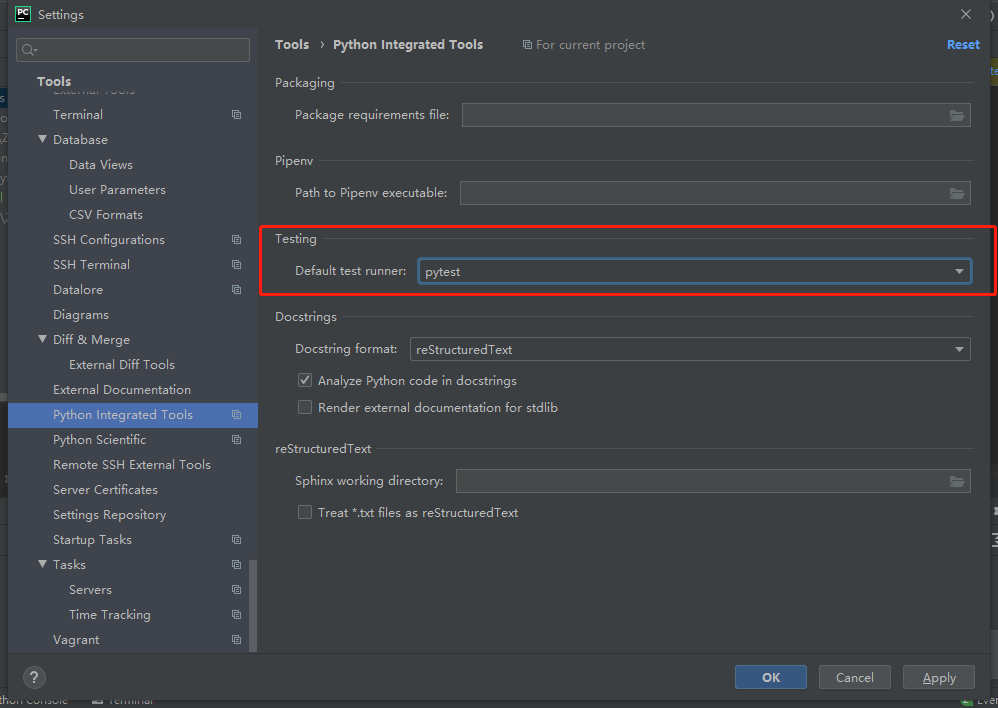Click the project-level icon beside Datalore
998x708 pixels.
coord(236,290)
